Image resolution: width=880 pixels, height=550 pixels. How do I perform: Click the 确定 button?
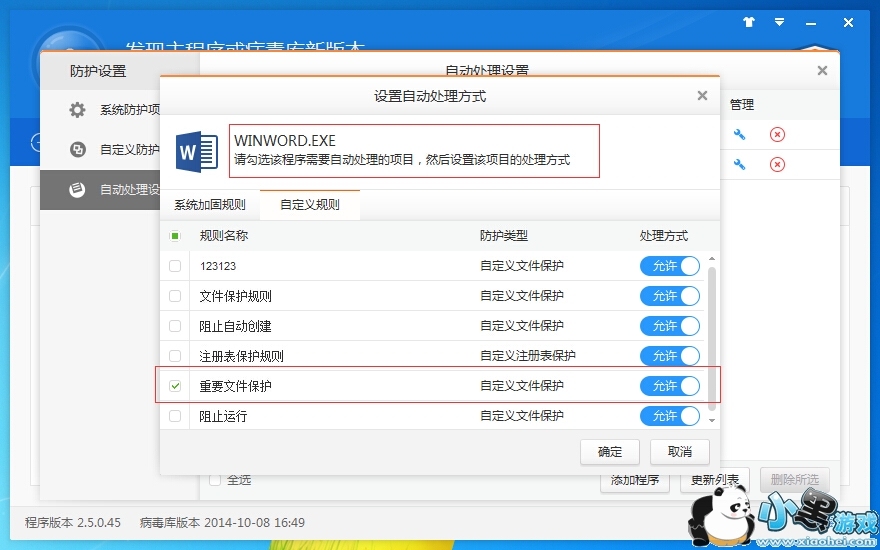point(610,452)
